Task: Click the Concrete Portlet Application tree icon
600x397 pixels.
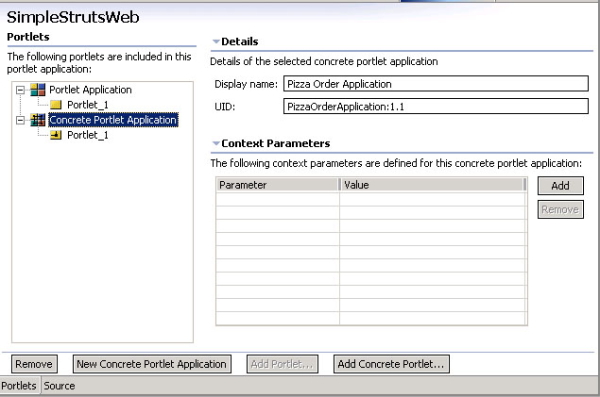Action: tap(38, 120)
